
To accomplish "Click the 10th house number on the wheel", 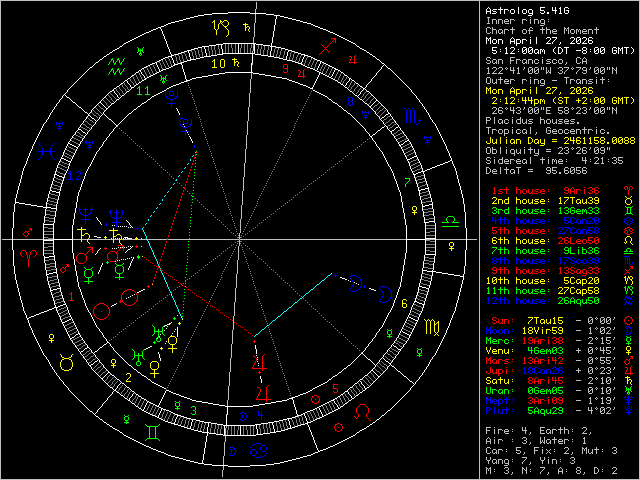I will click(x=218, y=62).
